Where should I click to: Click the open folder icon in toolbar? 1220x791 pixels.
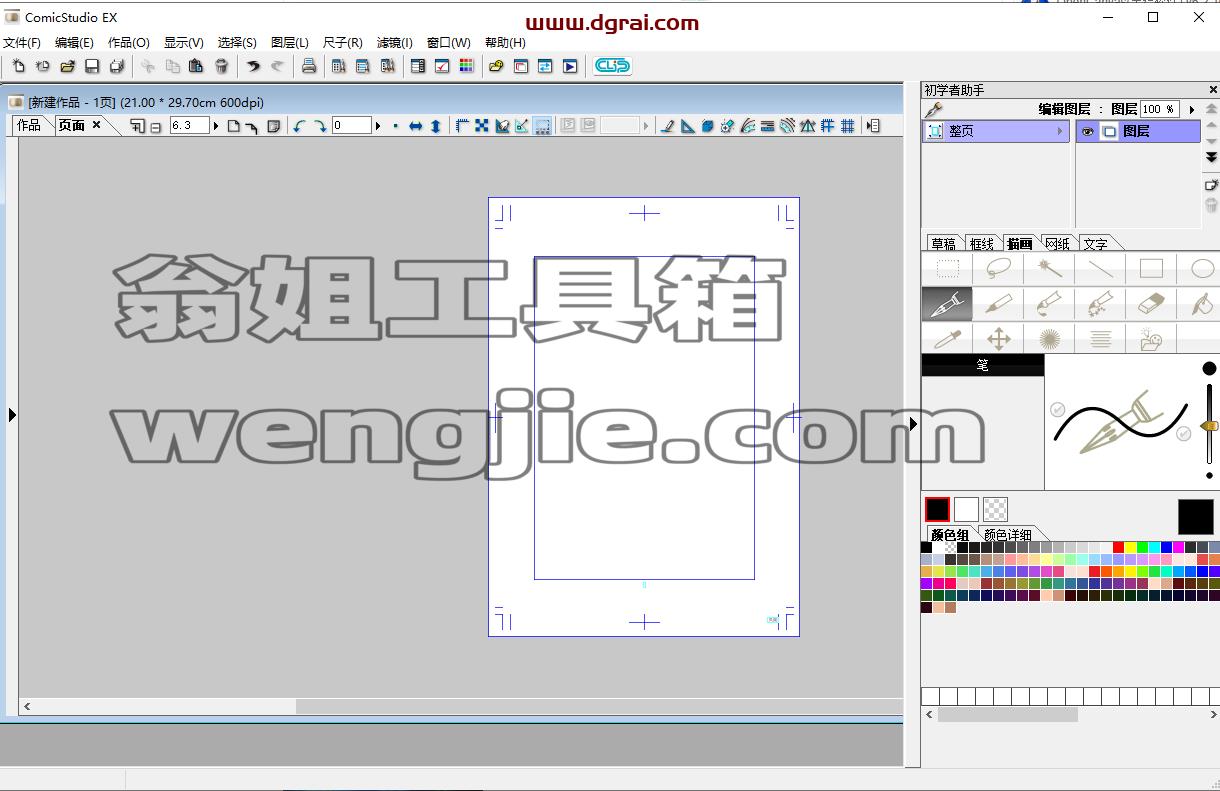coord(67,66)
